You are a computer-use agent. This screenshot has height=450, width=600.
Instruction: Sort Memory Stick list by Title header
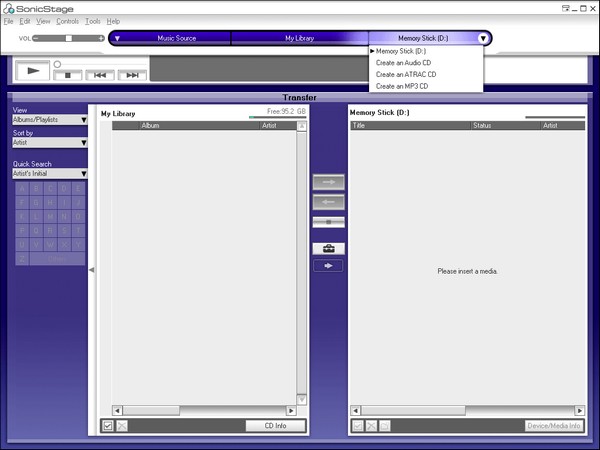pos(411,126)
